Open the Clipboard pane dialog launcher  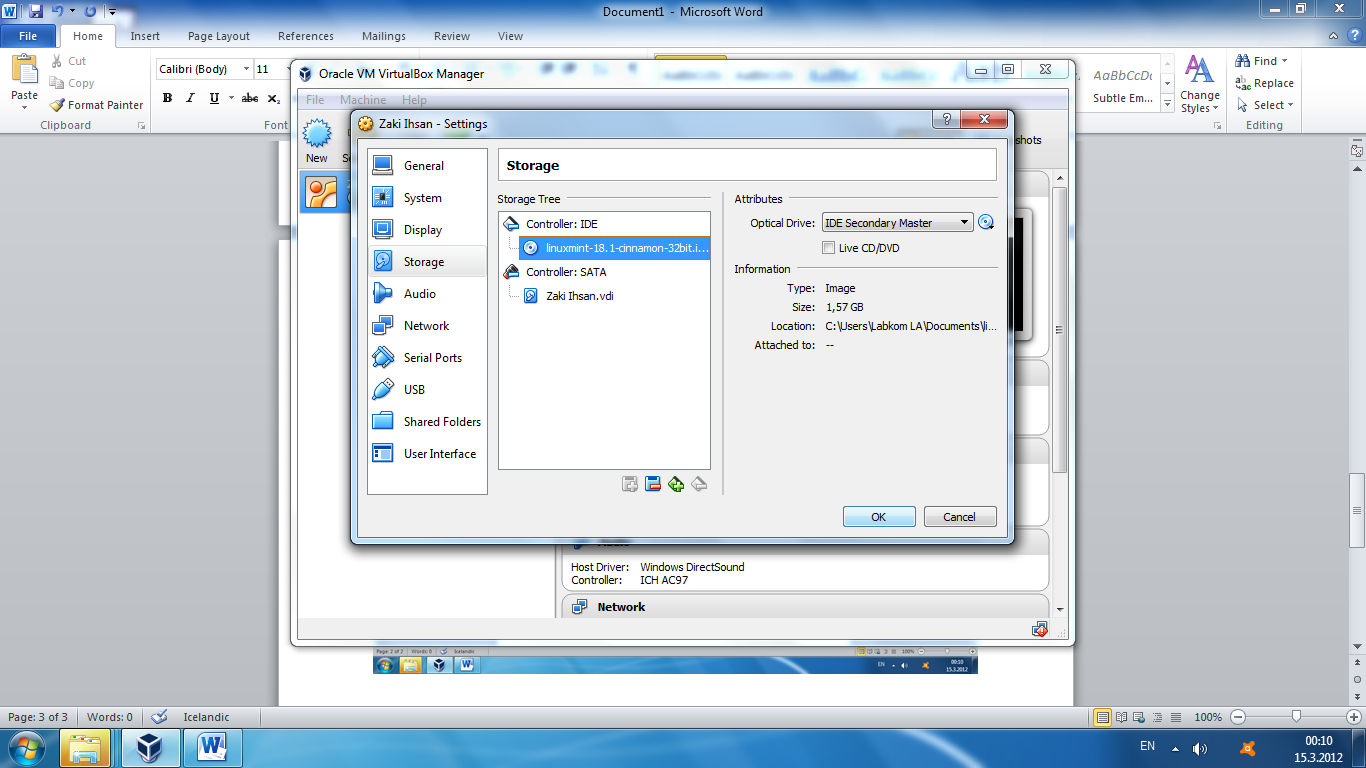click(141, 126)
